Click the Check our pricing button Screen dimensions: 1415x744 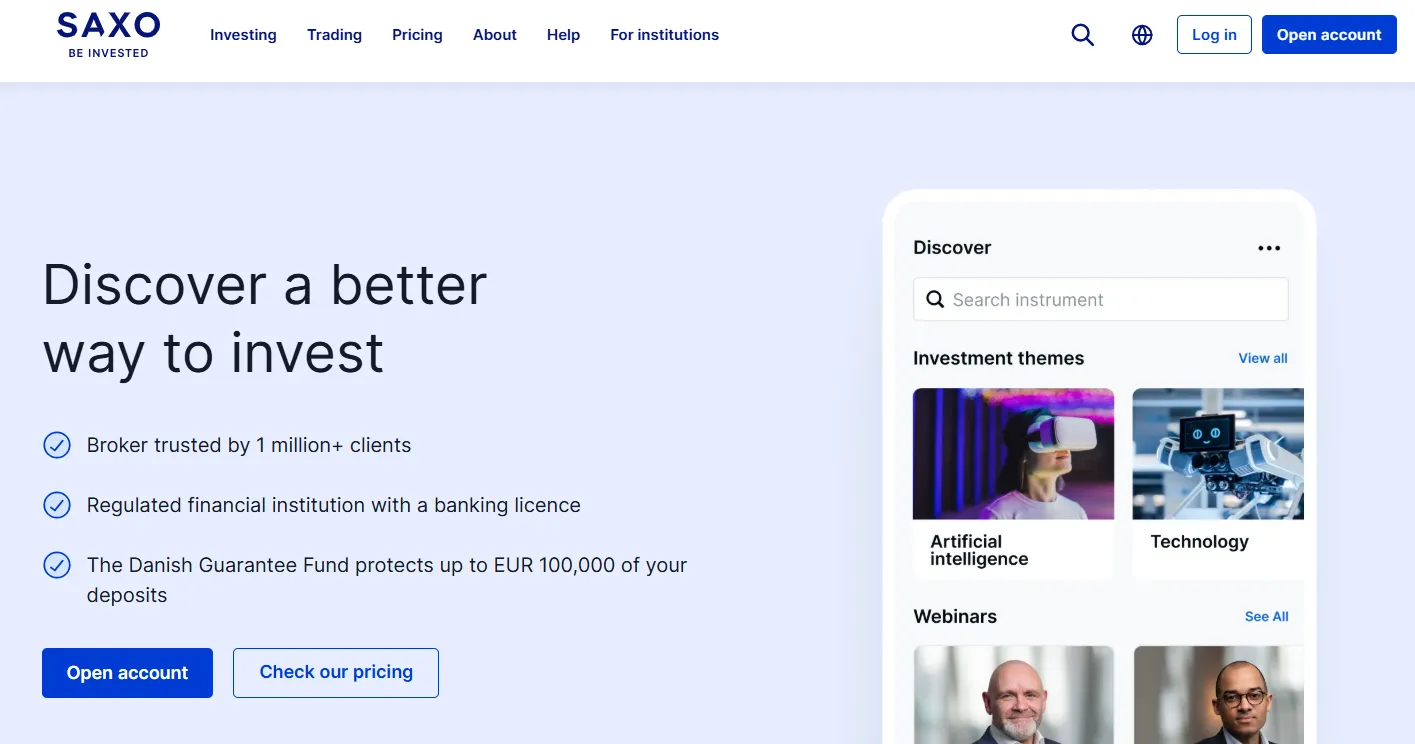pyautogui.click(x=336, y=673)
